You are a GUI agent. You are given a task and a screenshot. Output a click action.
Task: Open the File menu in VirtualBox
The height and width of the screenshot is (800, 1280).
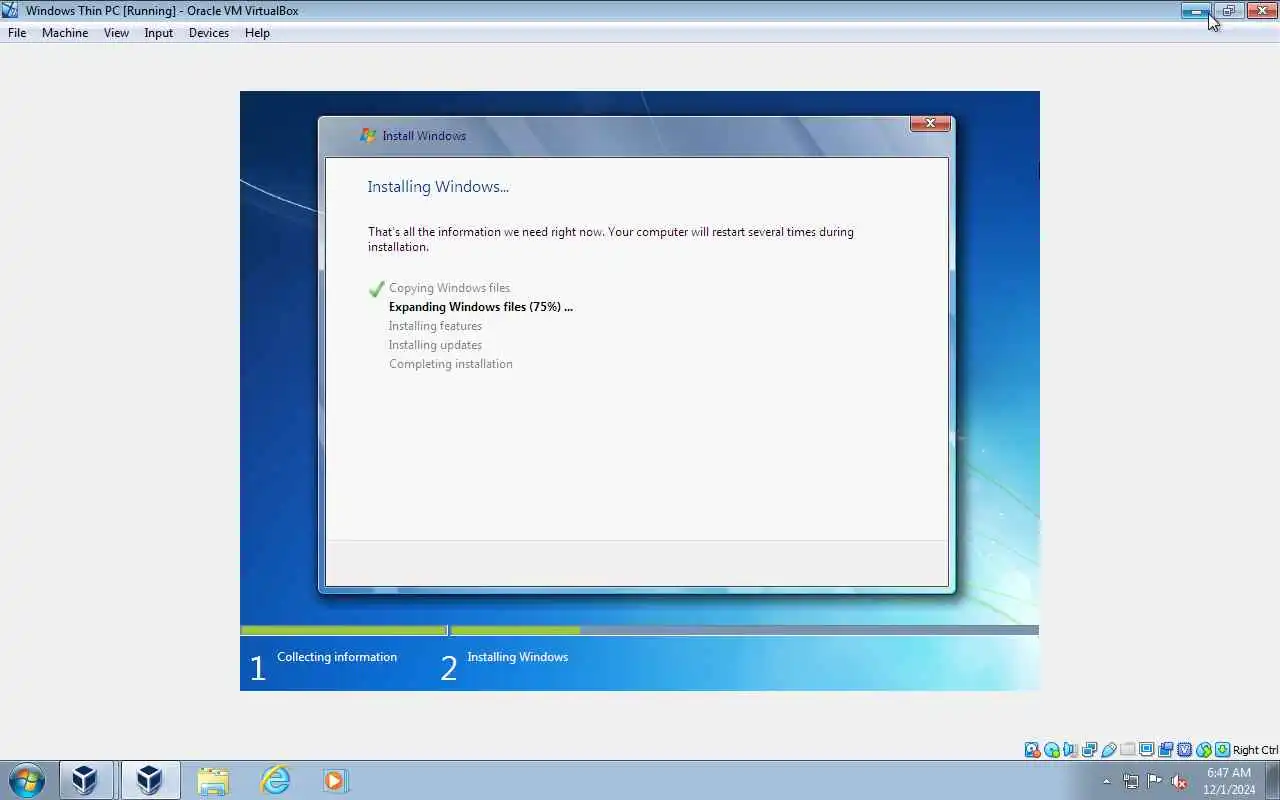(x=17, y=33)
